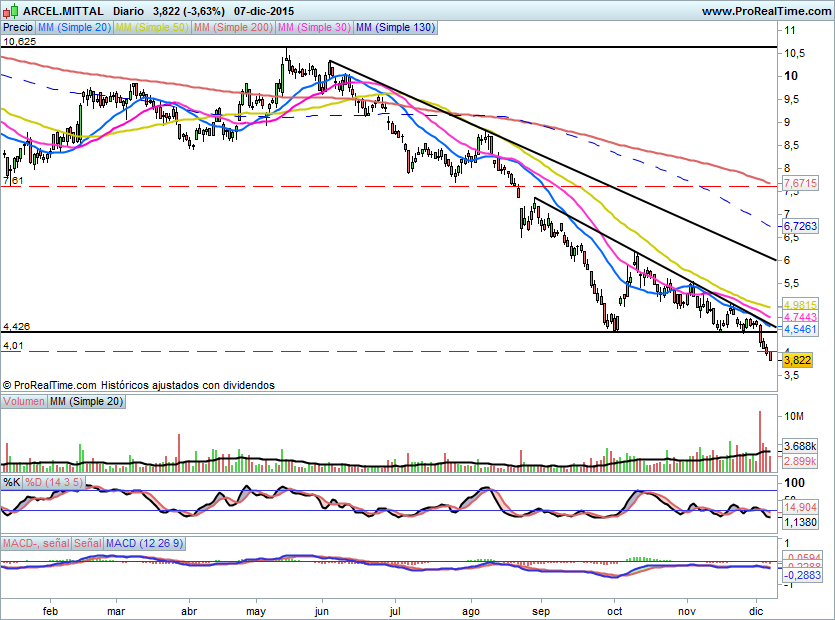Click the may label on time axis

pos(256,611)
